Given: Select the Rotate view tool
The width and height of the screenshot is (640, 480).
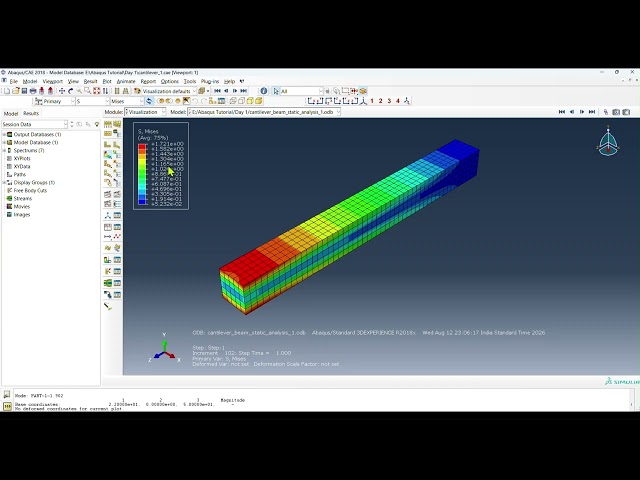Looking at the screenshot, I should point(70,91).
